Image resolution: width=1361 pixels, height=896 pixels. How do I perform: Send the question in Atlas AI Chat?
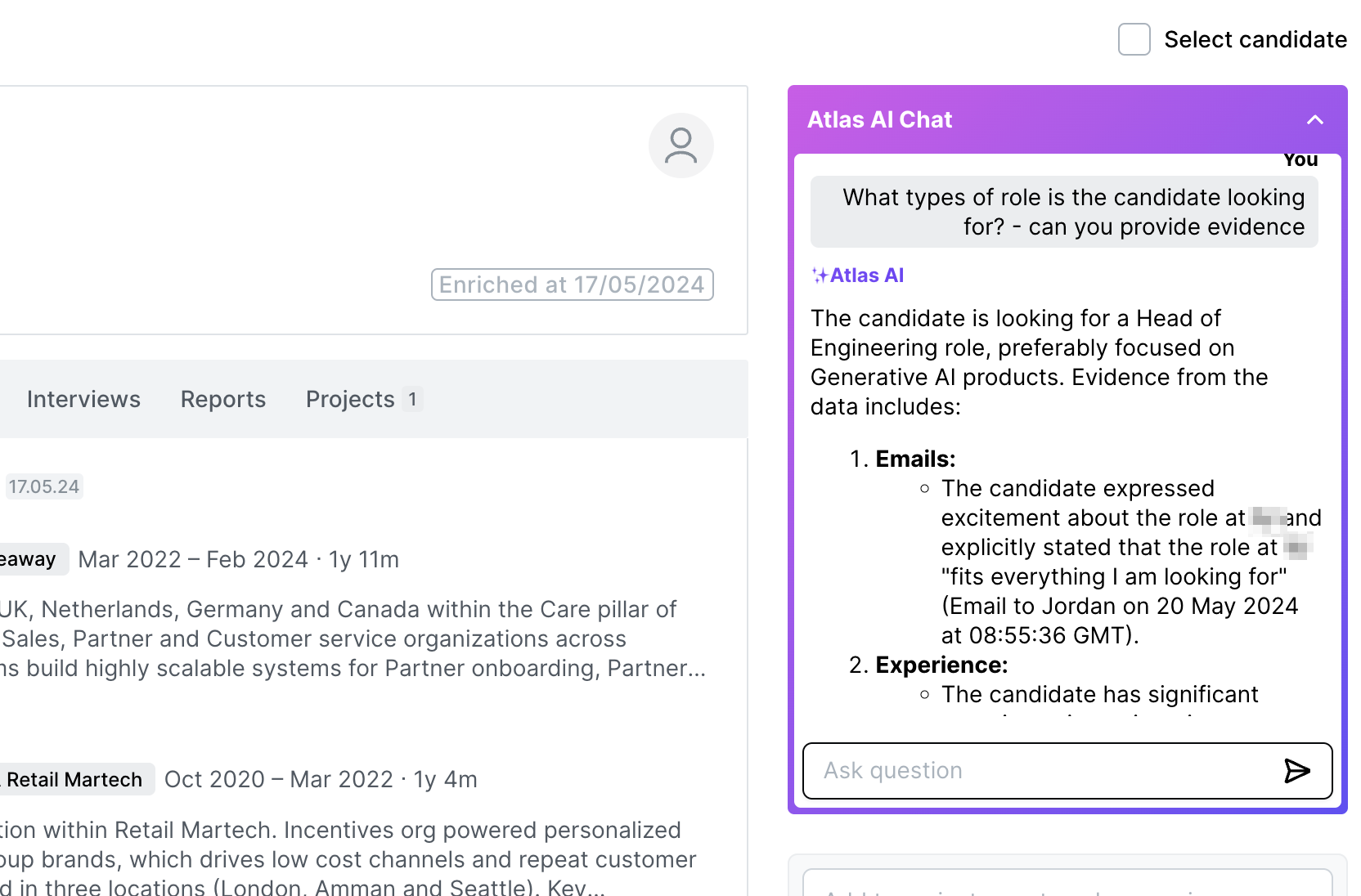pyautogui.click(x=1296, y=771)
